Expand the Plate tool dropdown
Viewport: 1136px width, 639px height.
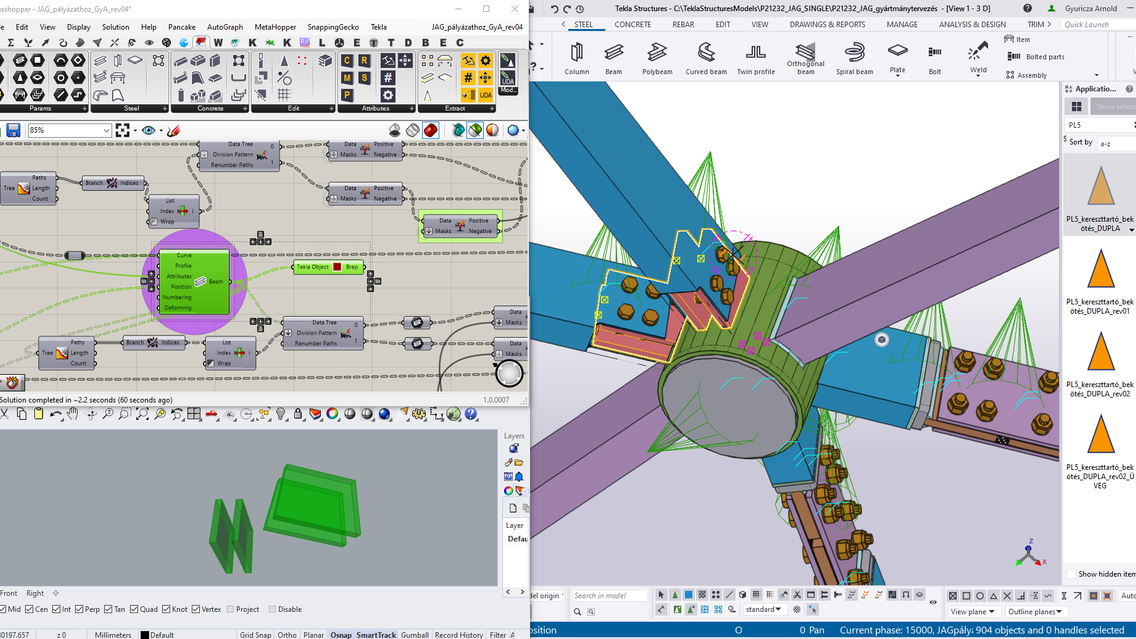tap(897, 76)
